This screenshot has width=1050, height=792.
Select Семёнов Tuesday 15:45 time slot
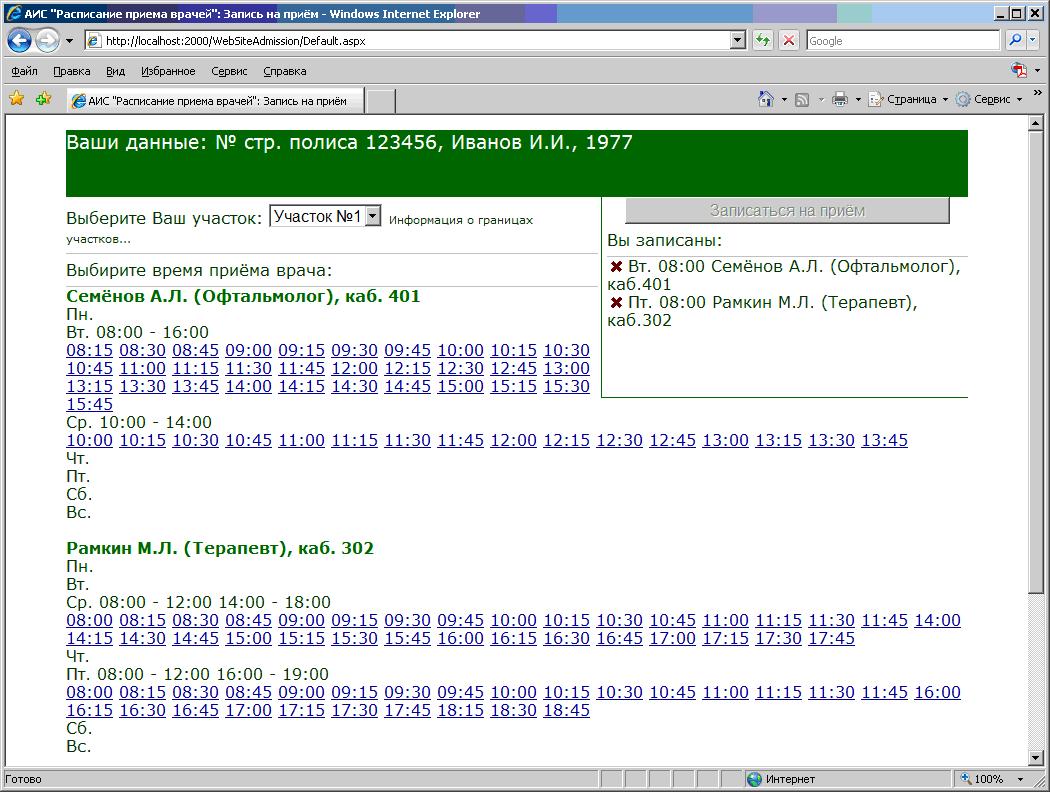[x=90, y=404]
